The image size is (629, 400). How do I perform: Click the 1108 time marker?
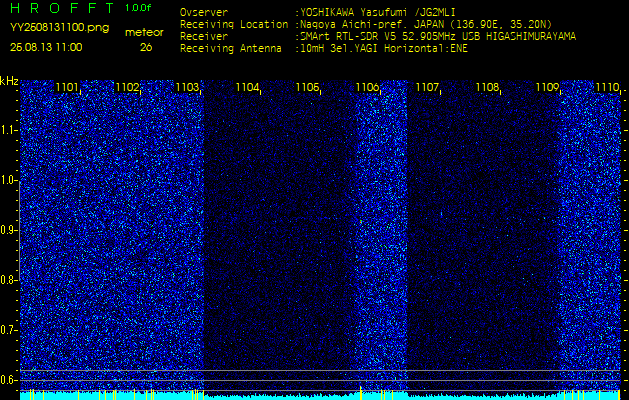487,87
